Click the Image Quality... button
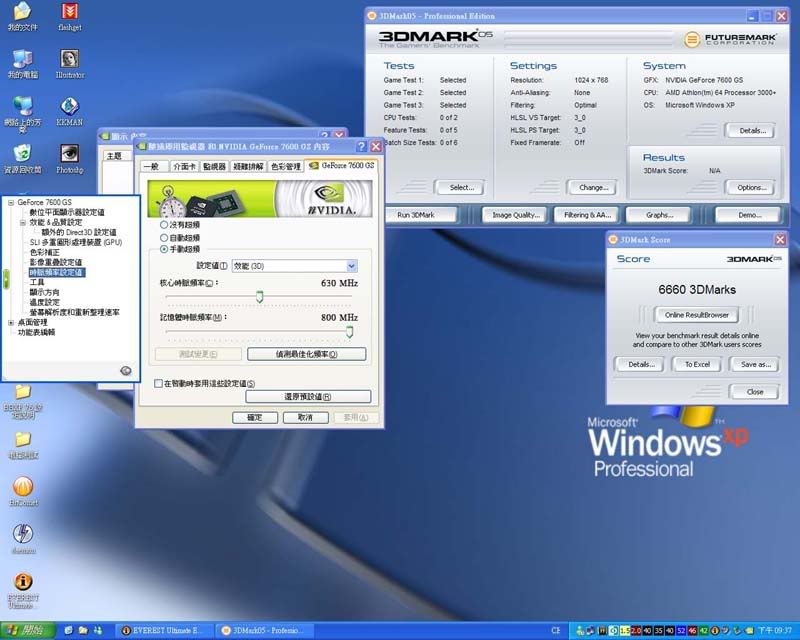This screenshot has width=800, height=640. pyautogui.click(x=515, y=215)
